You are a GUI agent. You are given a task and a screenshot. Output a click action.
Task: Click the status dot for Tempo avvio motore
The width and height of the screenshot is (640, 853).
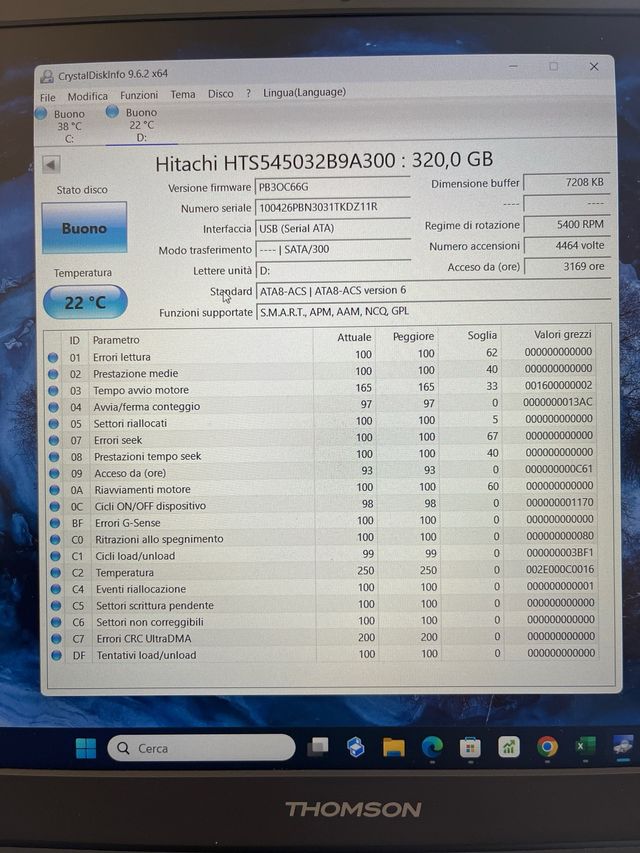click(x=53, y=391)
